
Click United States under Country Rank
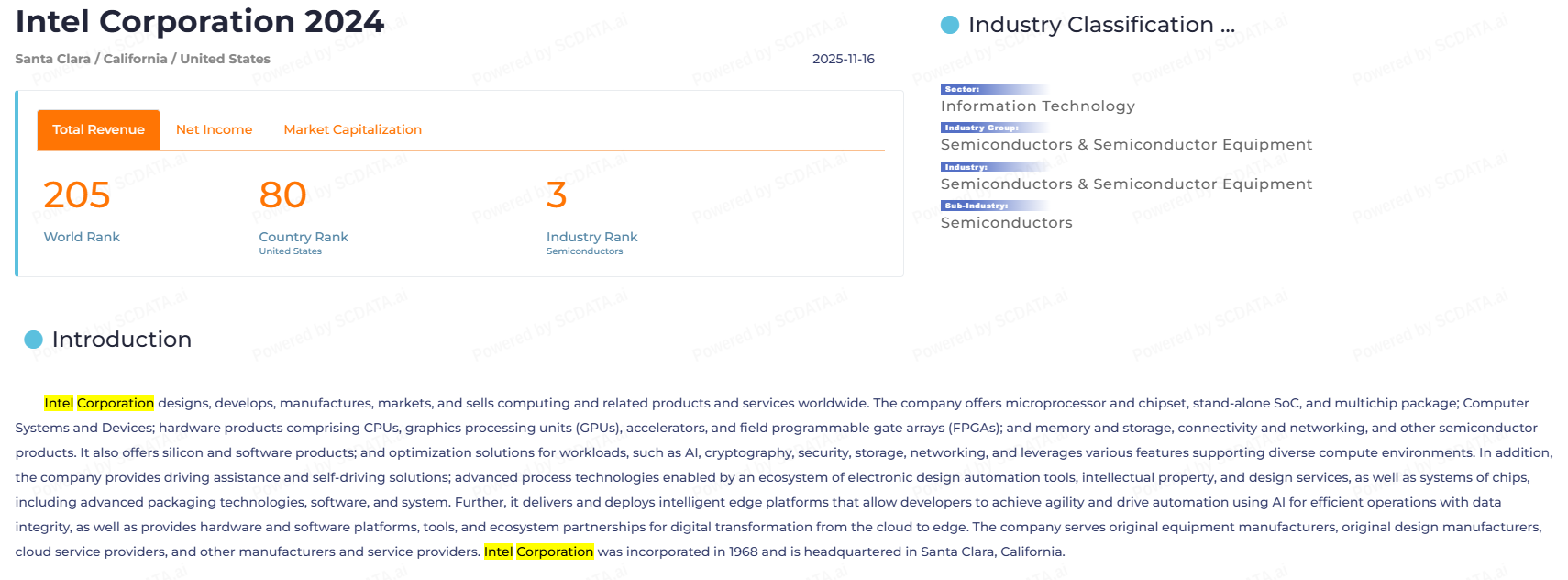(290, 251)
